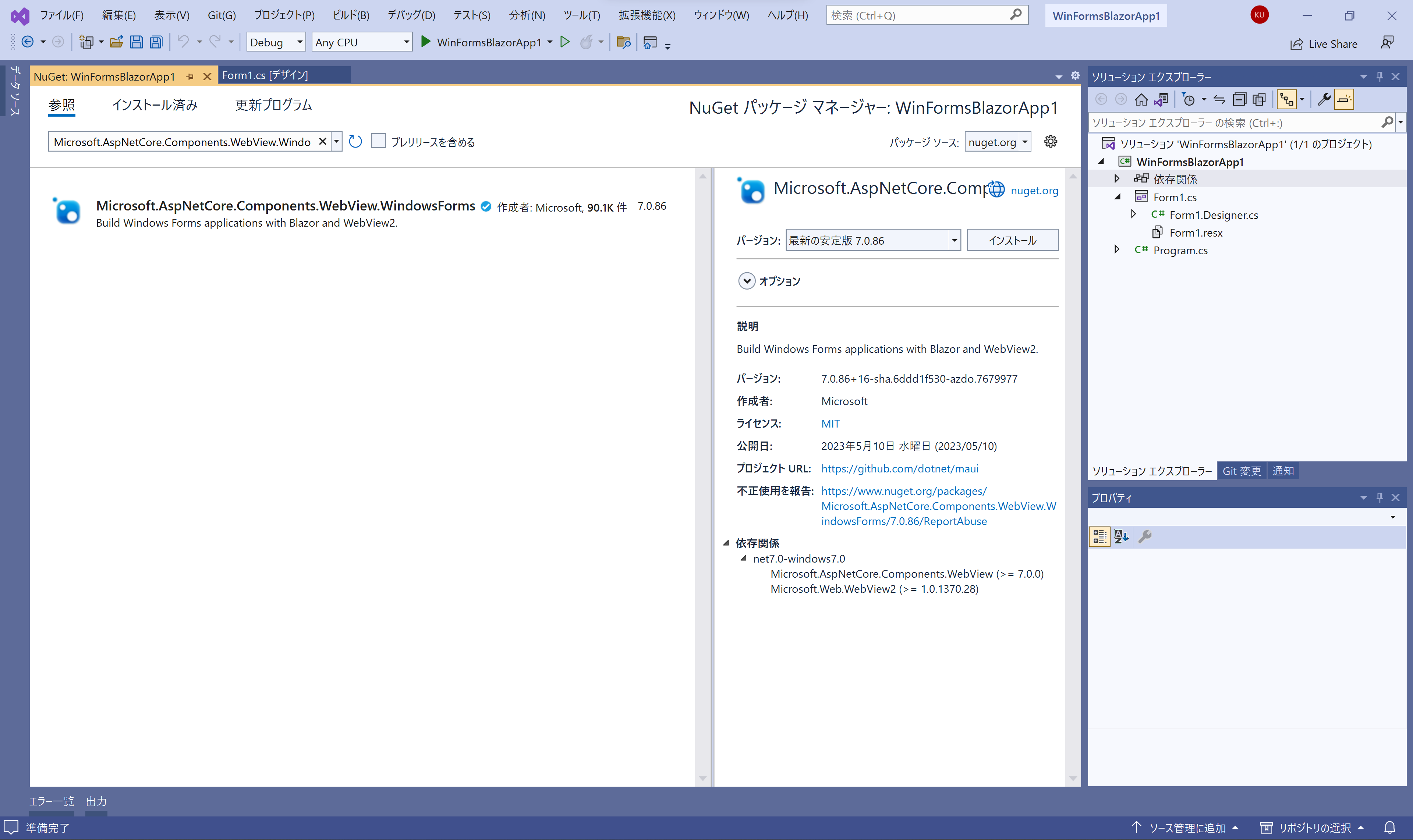Click the Live Share icon
The width and height of the screenshot is (1413, 840).
click(1296, 44)
